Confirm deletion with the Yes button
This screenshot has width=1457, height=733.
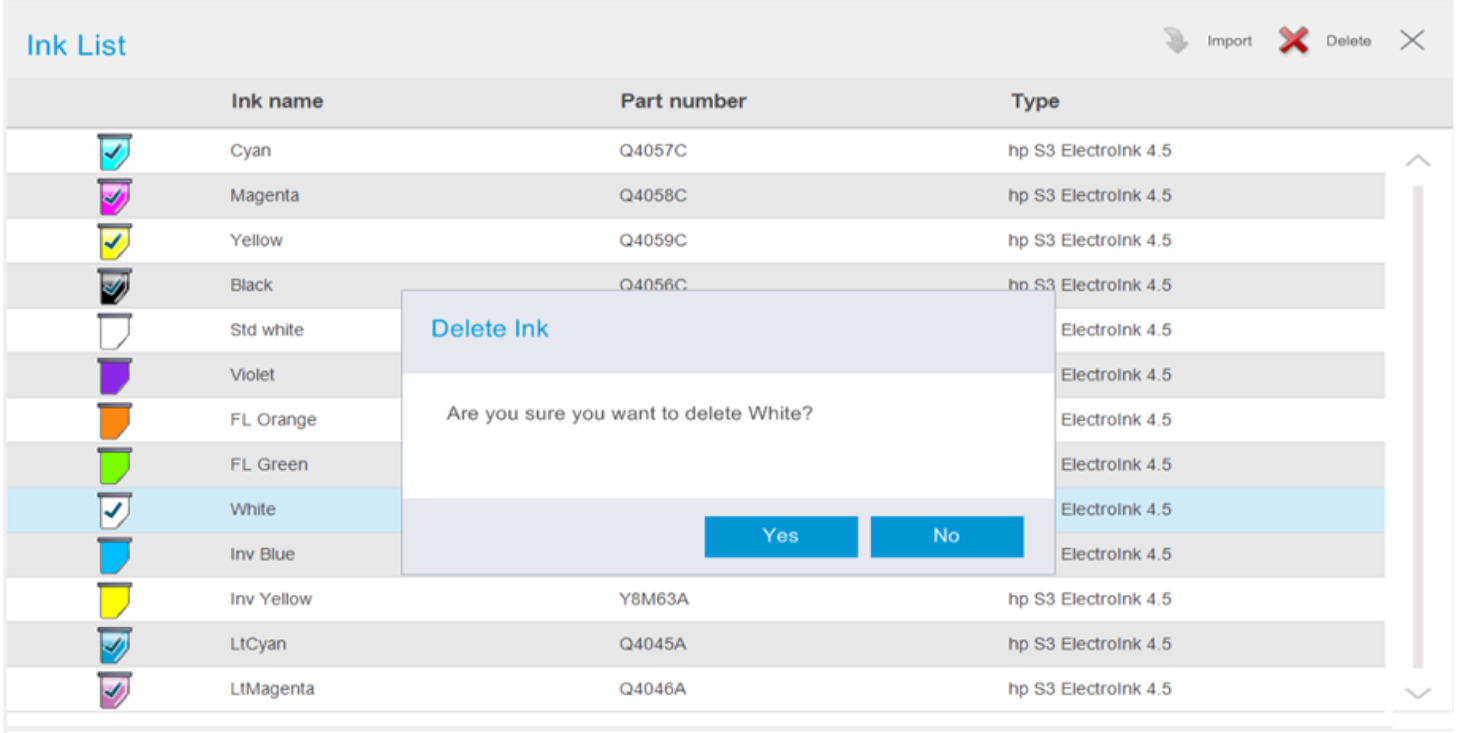coord(780,536)
